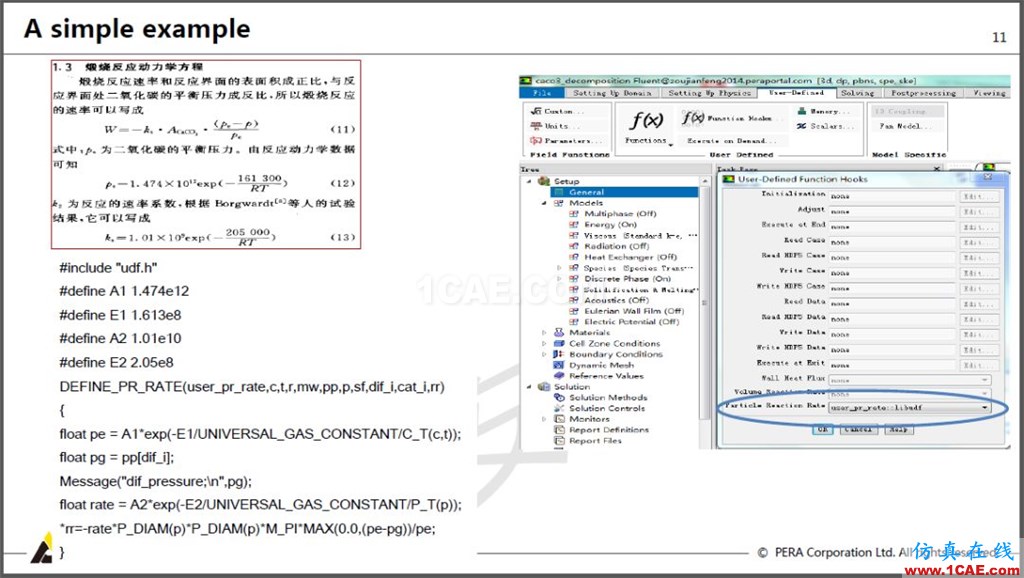Click the Heat Exchanger (Off) icon
1024x578 pixels.
pos(574,257)
